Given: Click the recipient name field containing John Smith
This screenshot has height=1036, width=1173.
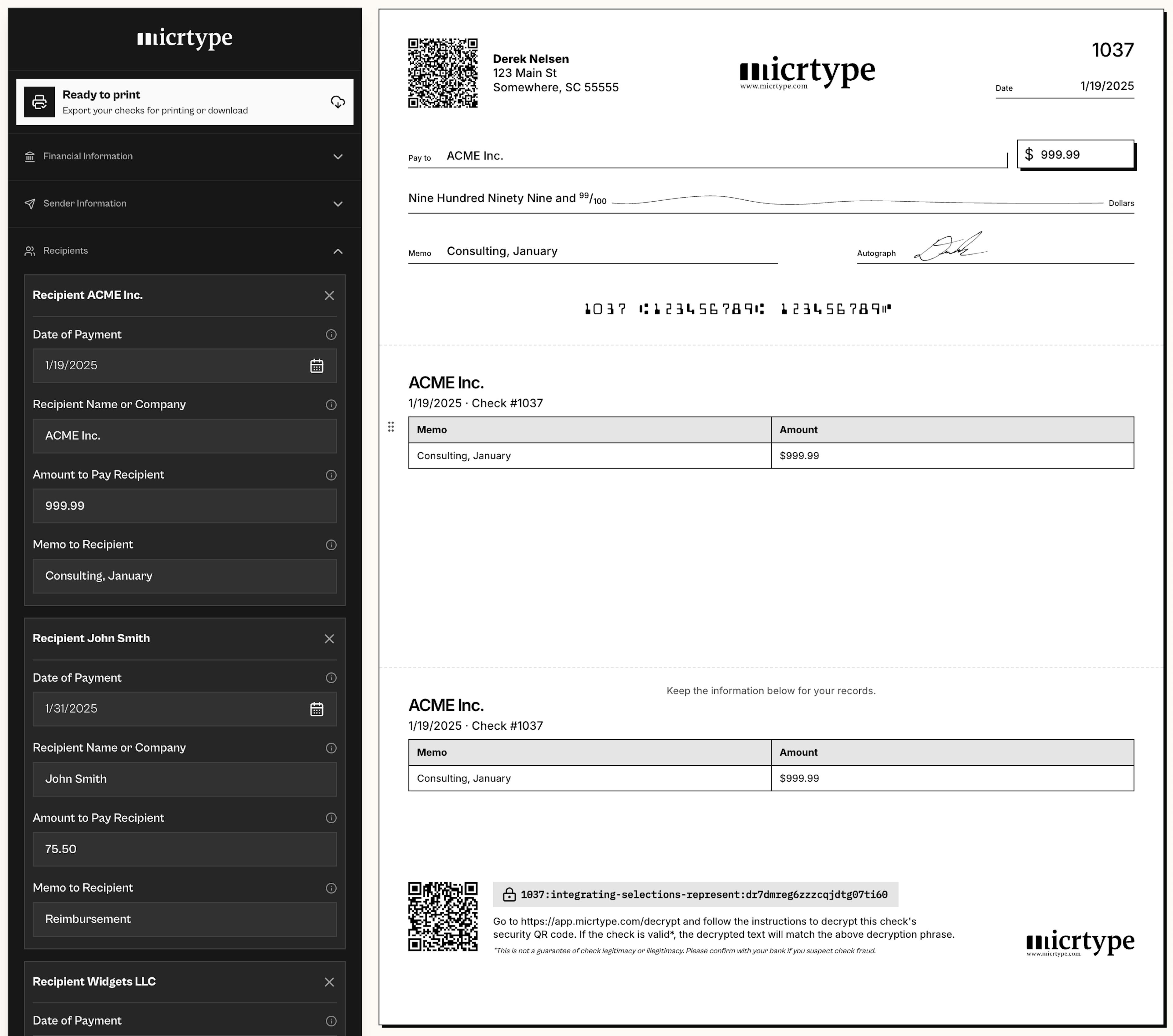Looking at the screenshot, I should pyautogui.click(x=185, y=779).
